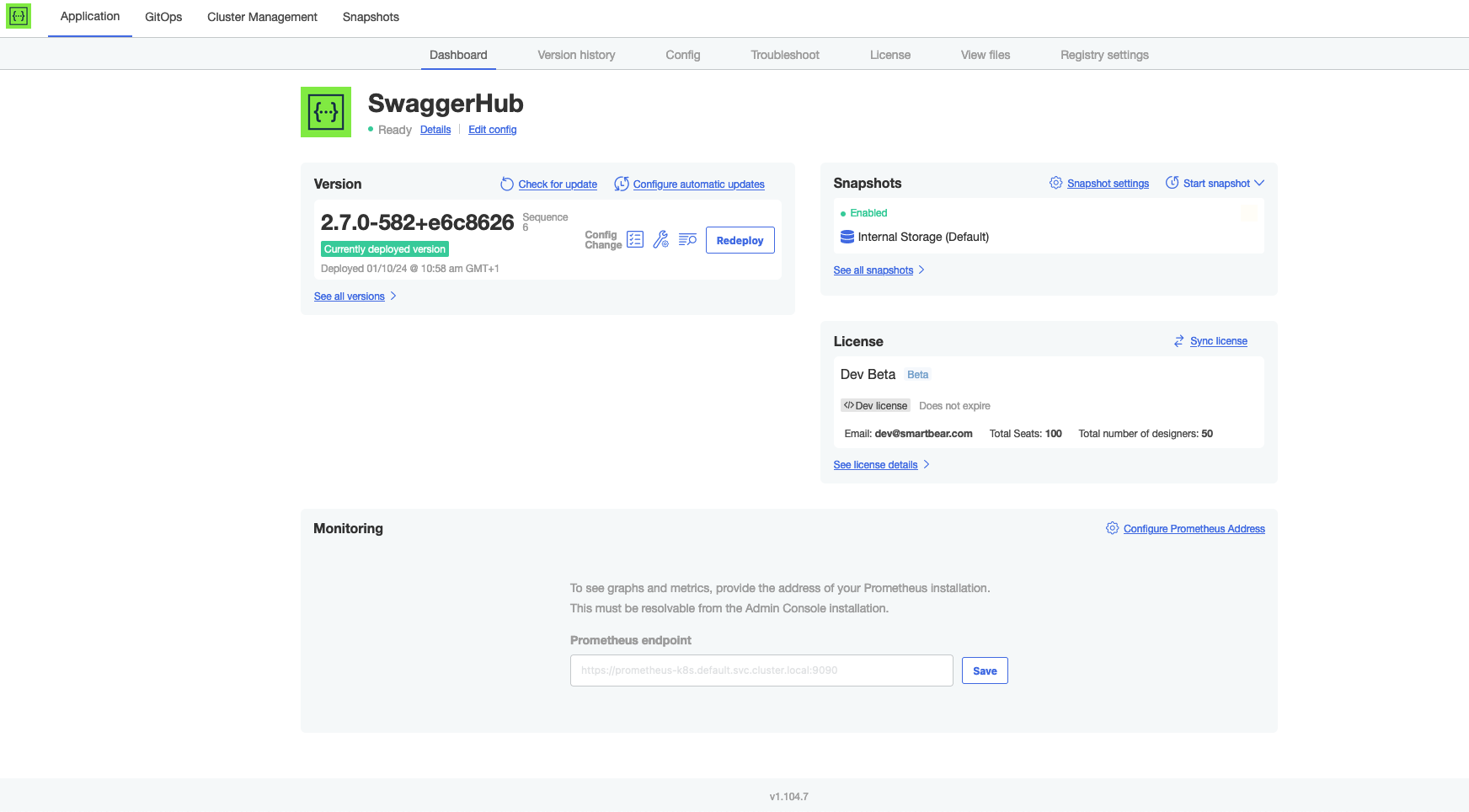Click the Sync license arrows icon

[1178, 341]
